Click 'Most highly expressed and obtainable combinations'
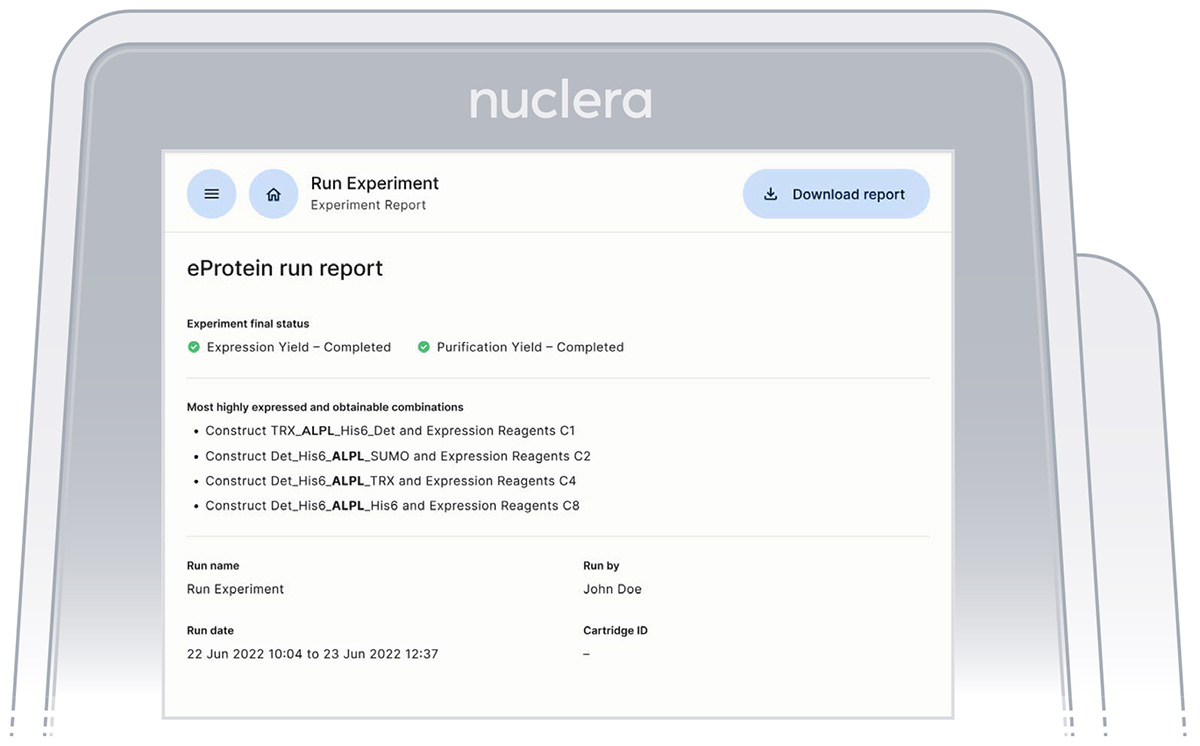The height and width of the screenshot is (746, 1200). click(325, 407)
